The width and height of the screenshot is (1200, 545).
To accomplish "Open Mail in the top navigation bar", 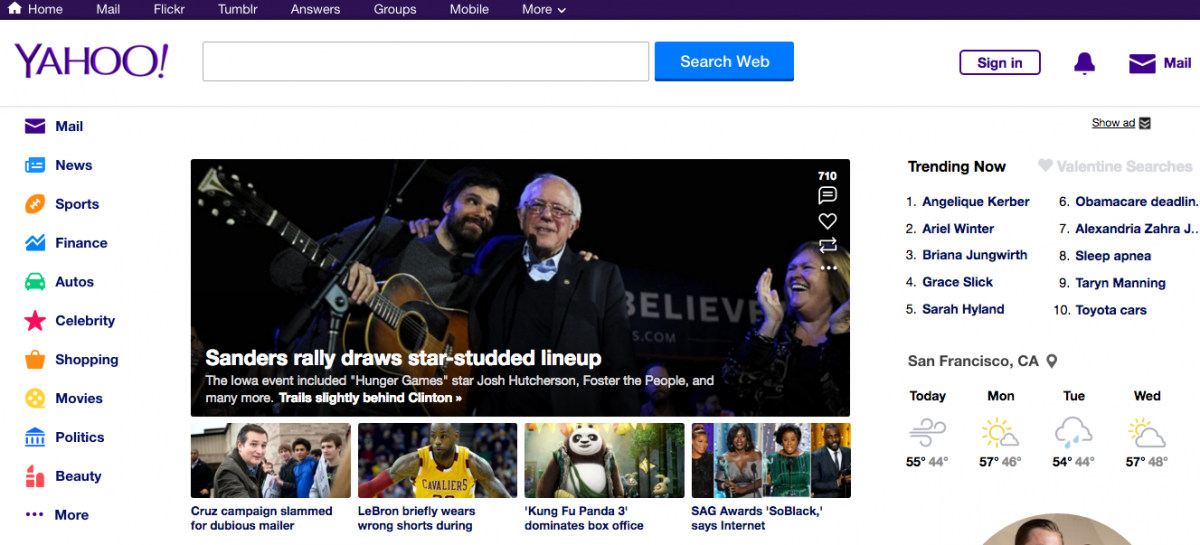I will 108,9.
